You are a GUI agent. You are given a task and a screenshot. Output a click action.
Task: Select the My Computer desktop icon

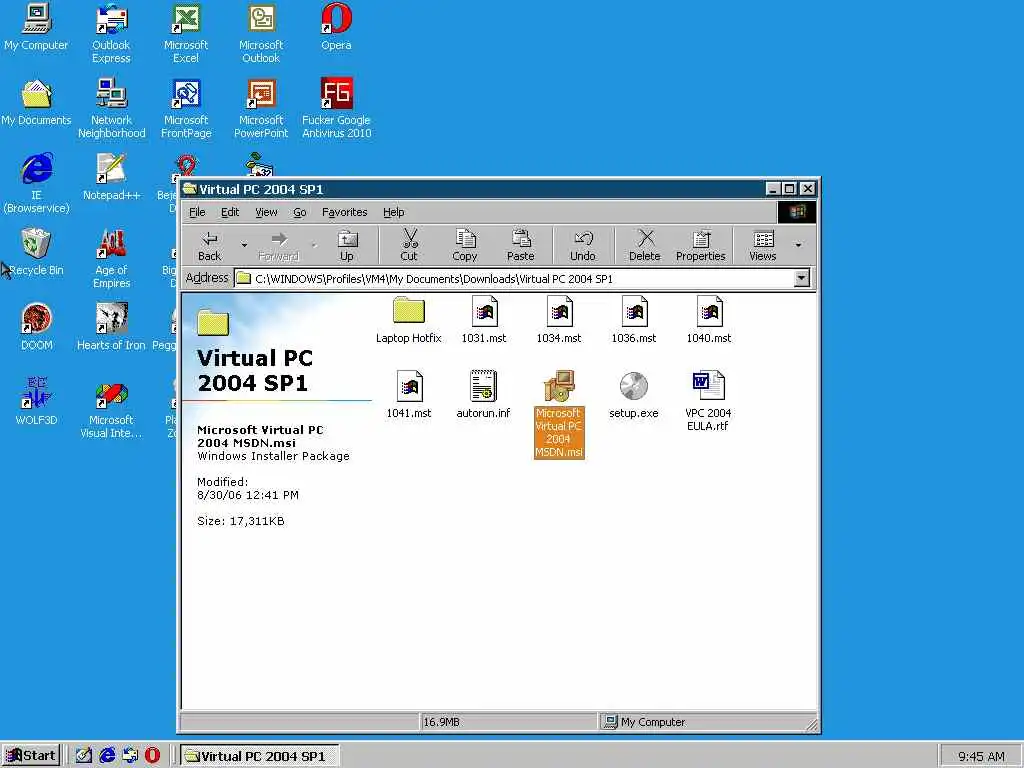click(x=36, y=27)
